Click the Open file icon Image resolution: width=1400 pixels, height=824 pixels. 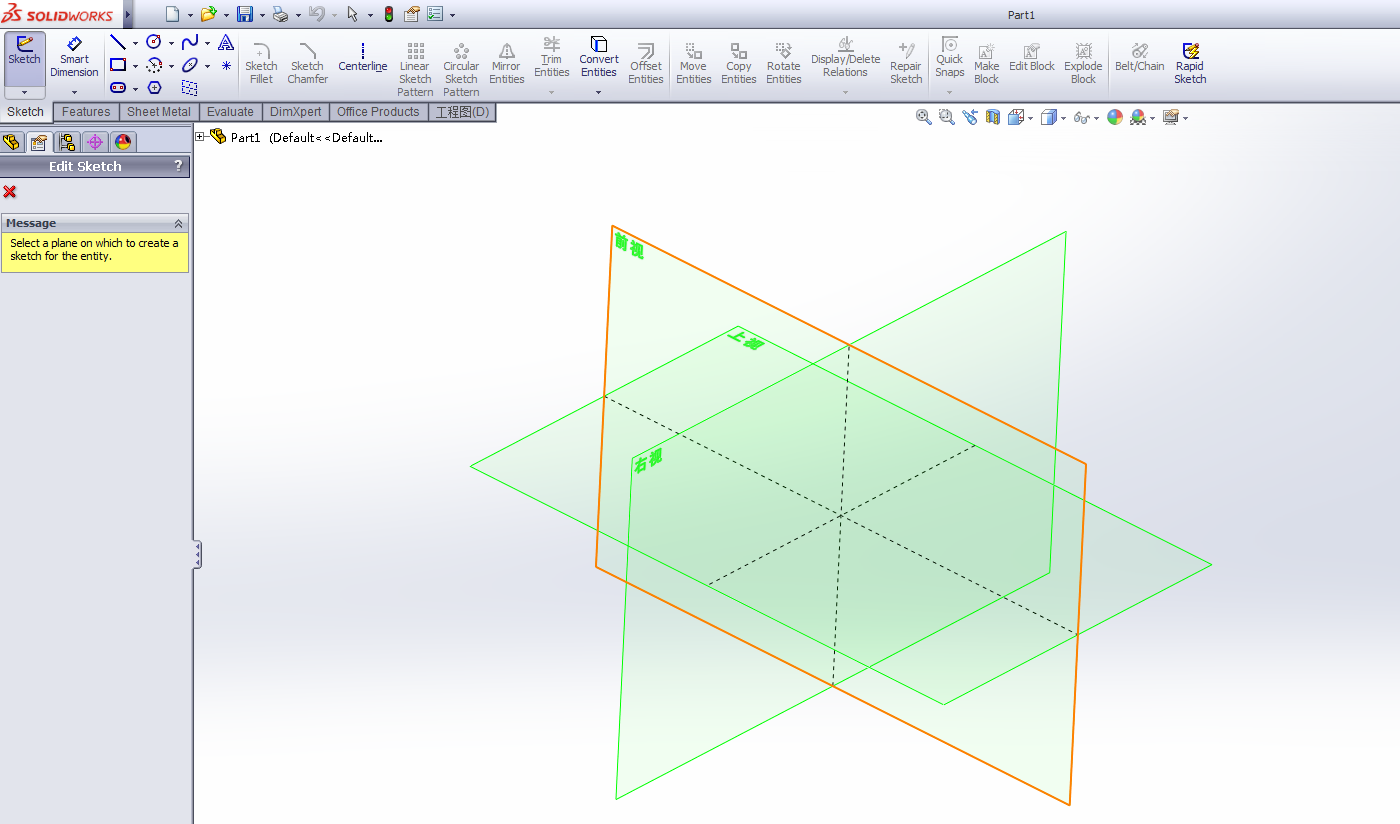[208, 14]
